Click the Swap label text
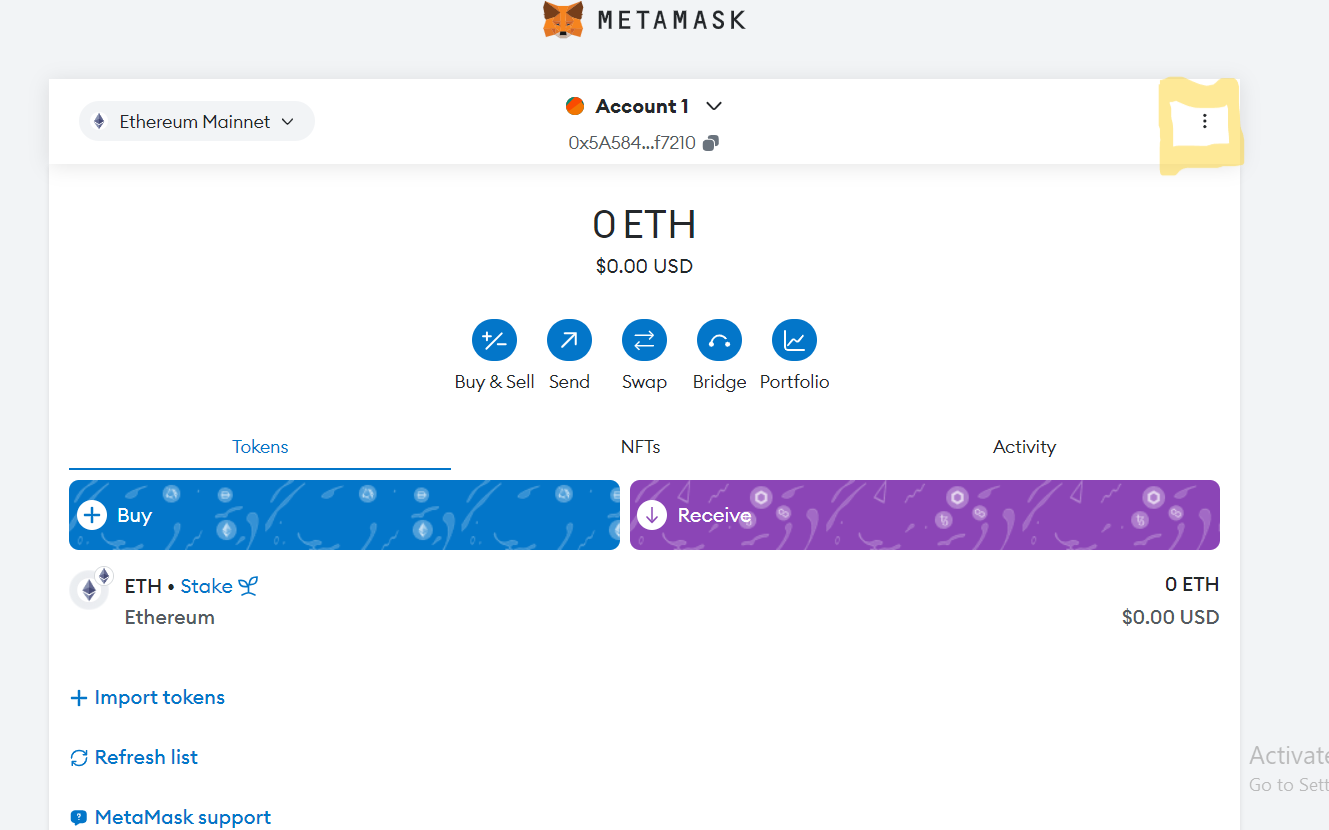This screenshot has width=1329, height=830. 644,382
